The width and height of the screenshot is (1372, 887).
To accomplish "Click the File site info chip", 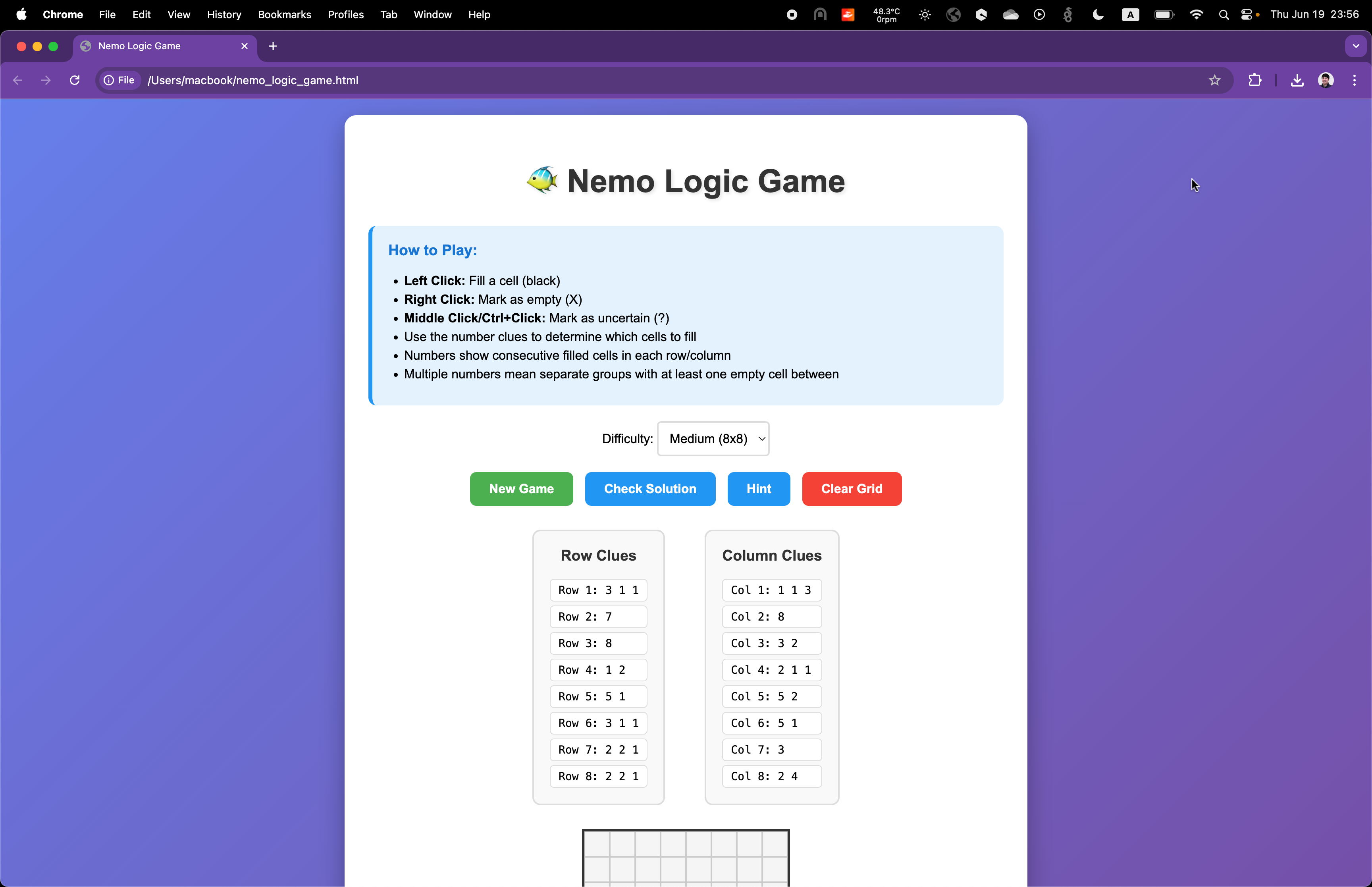I will pyautogui.click(x=119, y=80).
